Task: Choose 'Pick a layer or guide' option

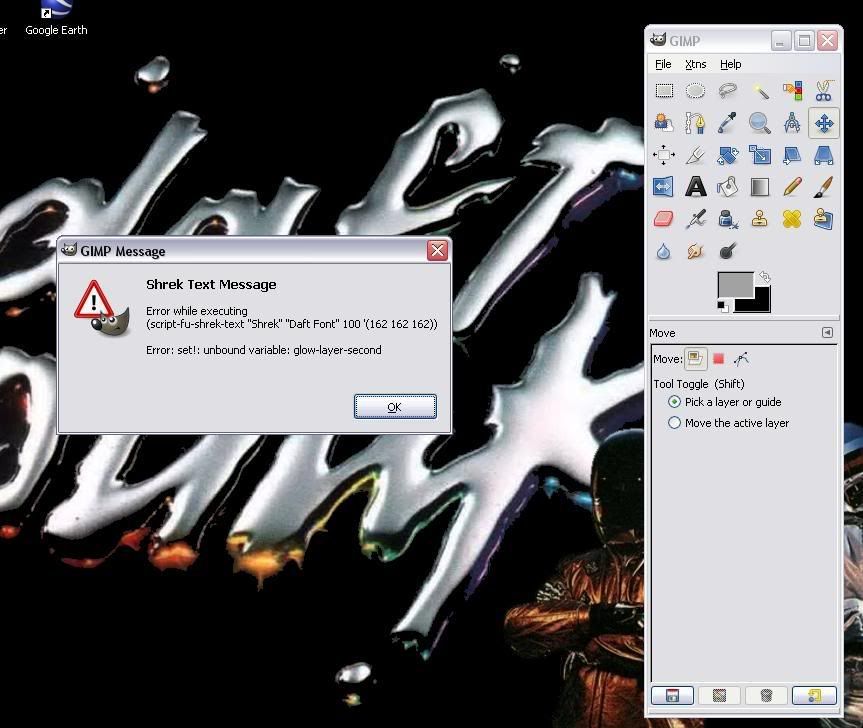Action: click(724, 402)
